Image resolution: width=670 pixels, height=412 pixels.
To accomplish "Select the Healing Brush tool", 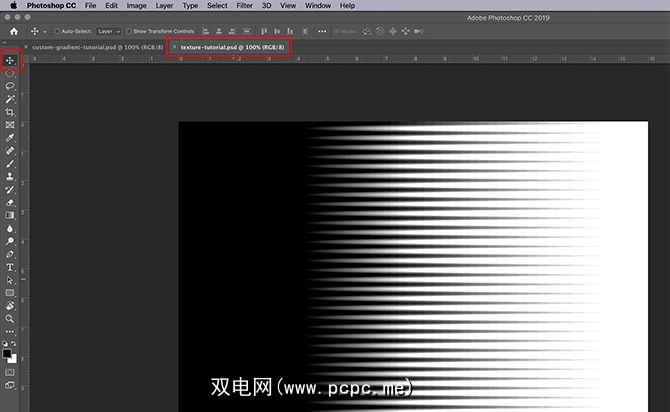I will (10, 150).
